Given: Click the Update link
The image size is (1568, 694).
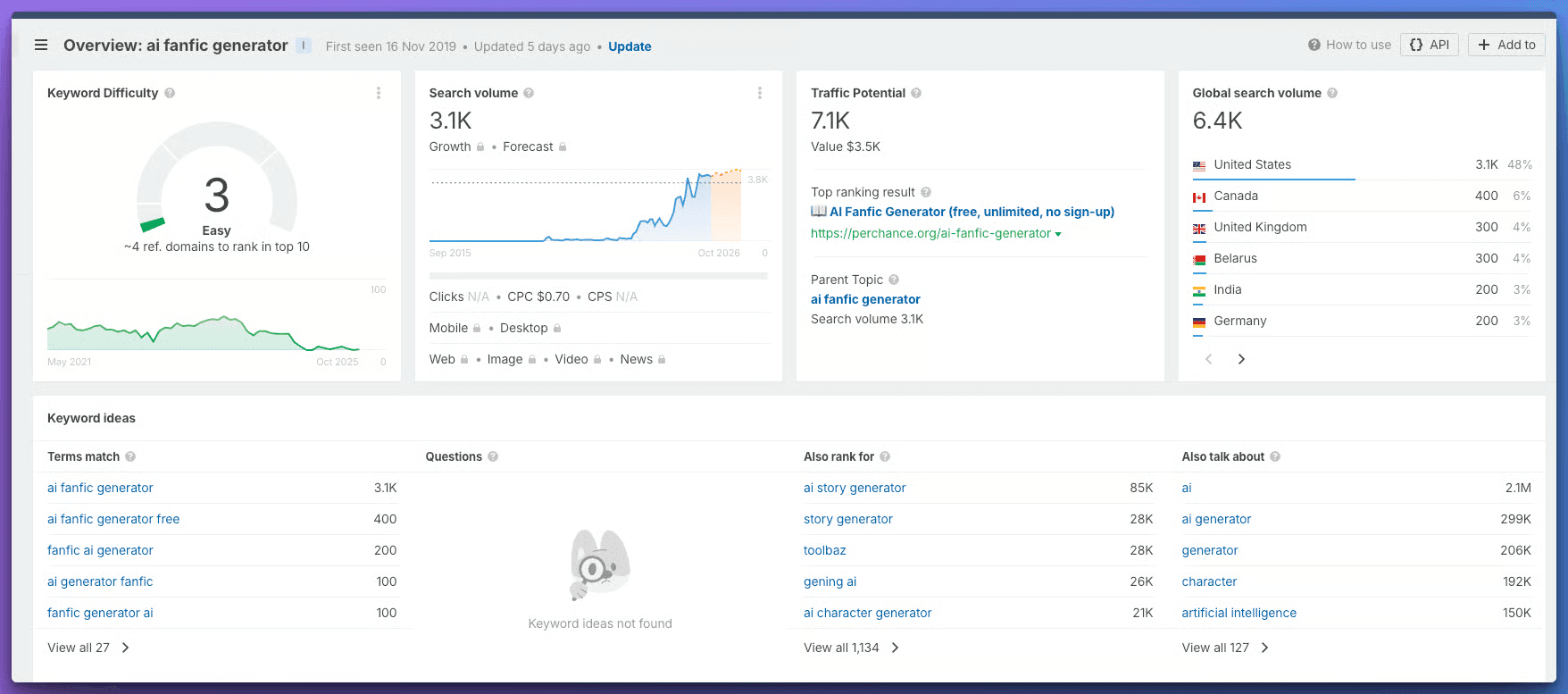Looking at the screenshot, I should tap(630, 46).
